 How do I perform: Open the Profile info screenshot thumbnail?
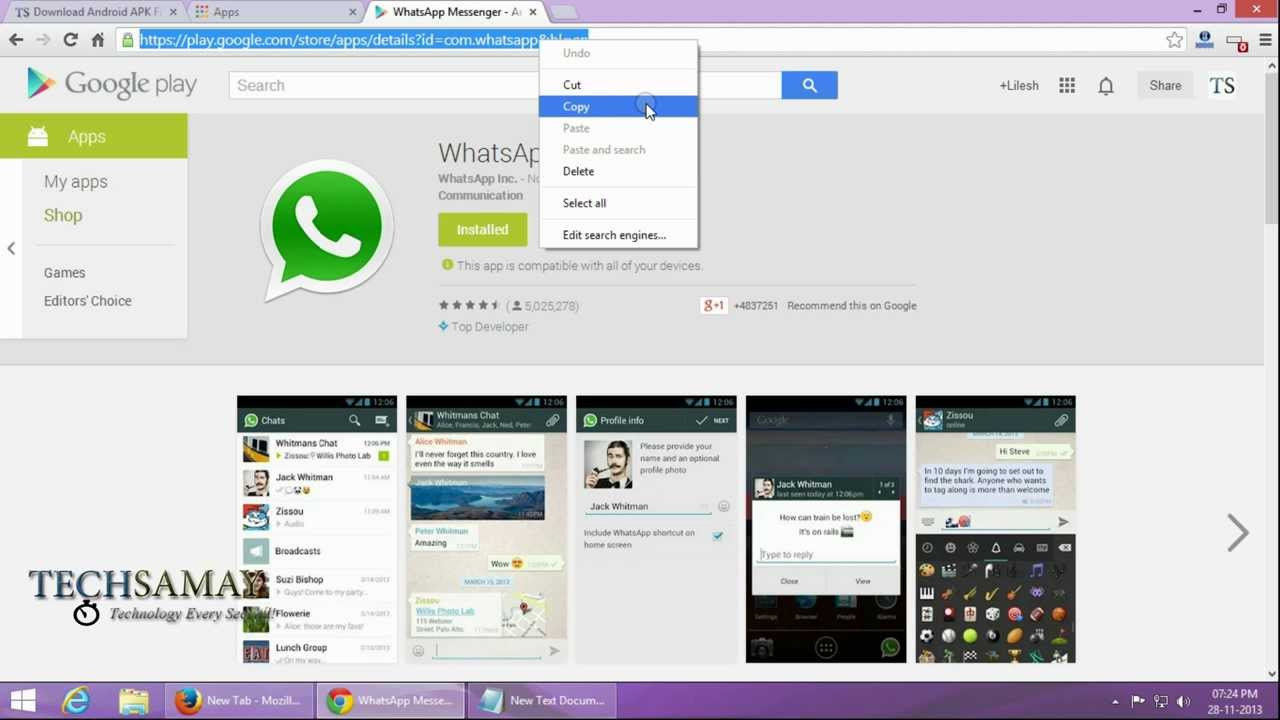click(656, 529)
